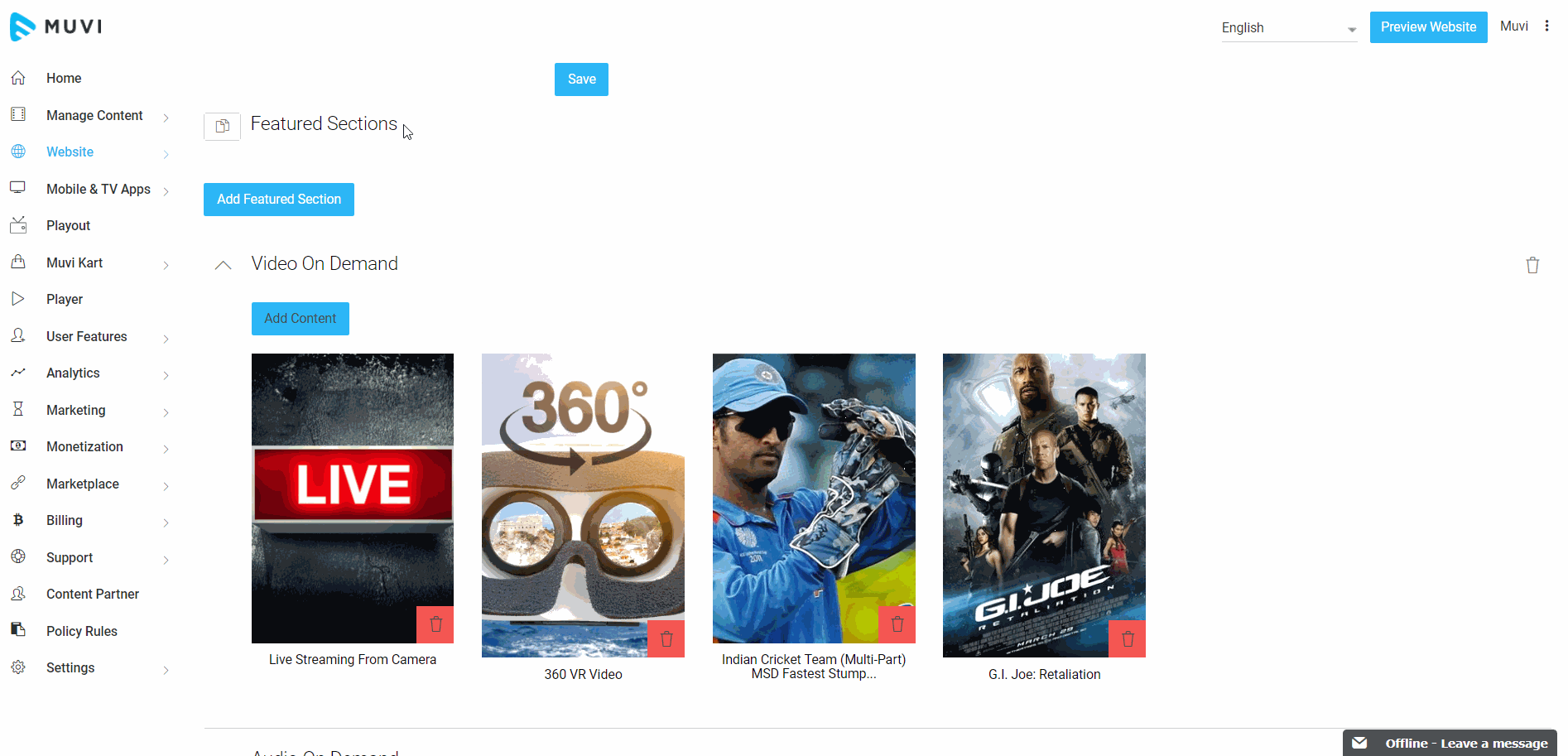Open the three-dot user menu
This screenshot has height=756, width=1568.
point(1546,26)
